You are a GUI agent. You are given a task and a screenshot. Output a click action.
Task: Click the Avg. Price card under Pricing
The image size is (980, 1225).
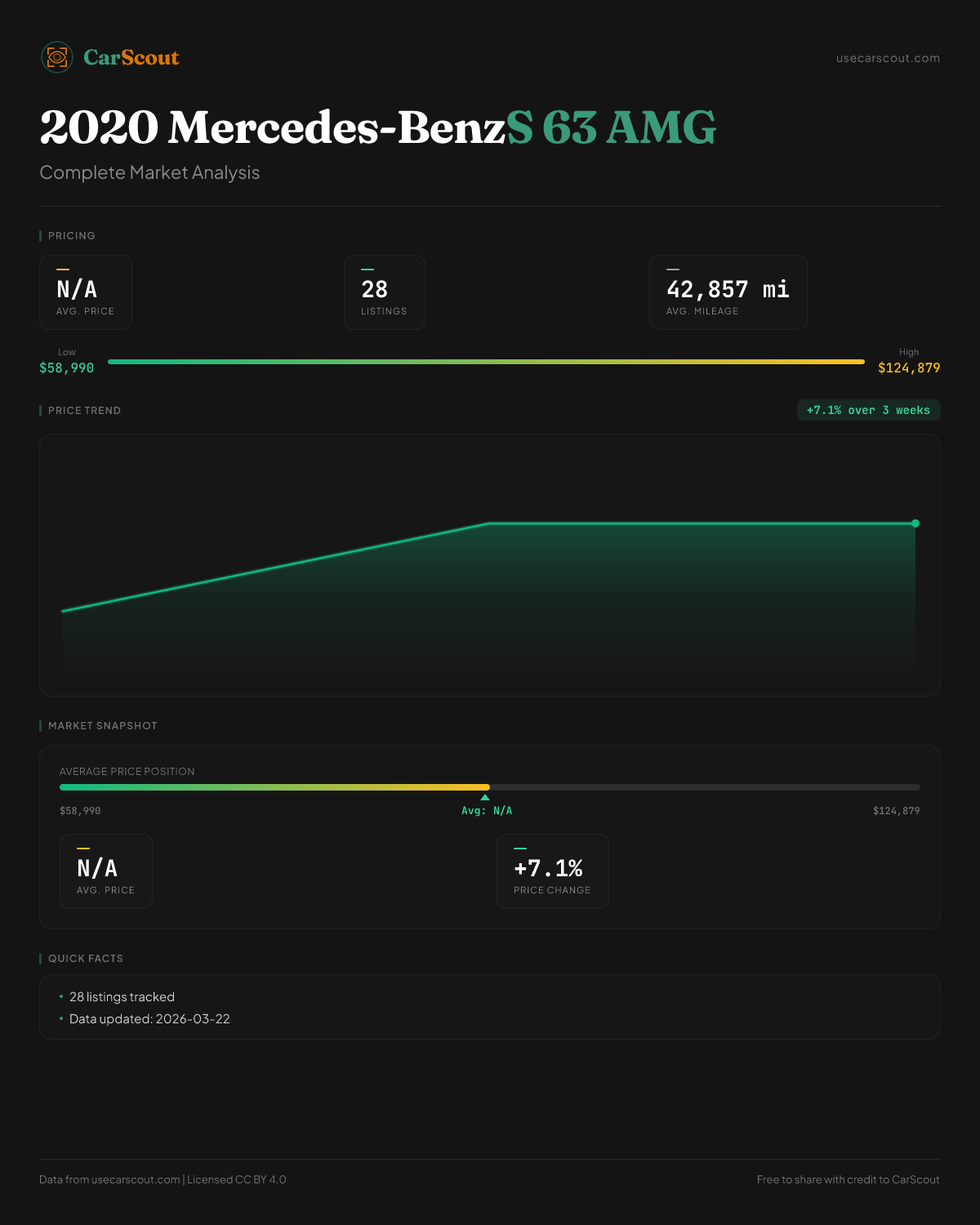[x=86, y=292]
